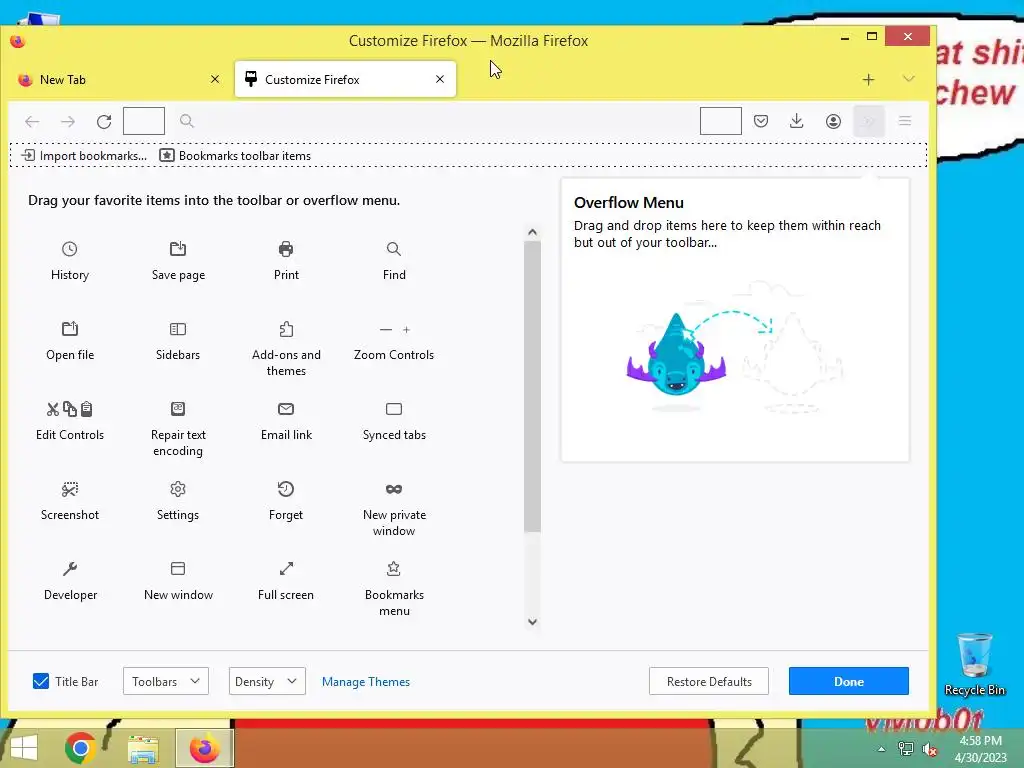Click the Restore Defaults button
Viewport: 1024px width, 768px height.
coord(709,681)
